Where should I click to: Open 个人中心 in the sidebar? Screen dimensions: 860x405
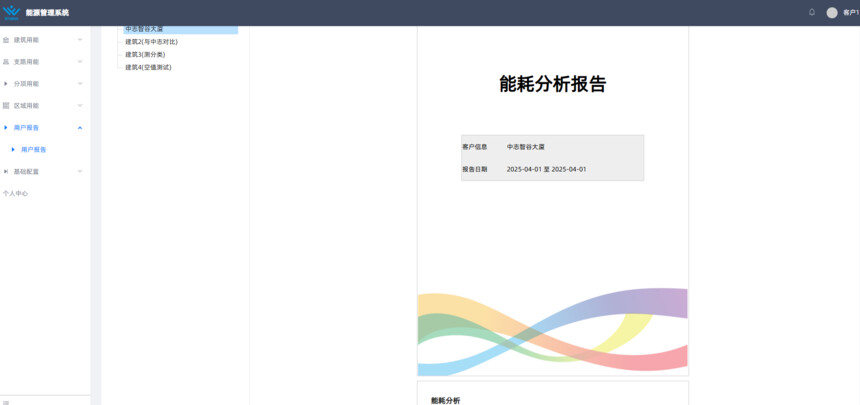15,193
